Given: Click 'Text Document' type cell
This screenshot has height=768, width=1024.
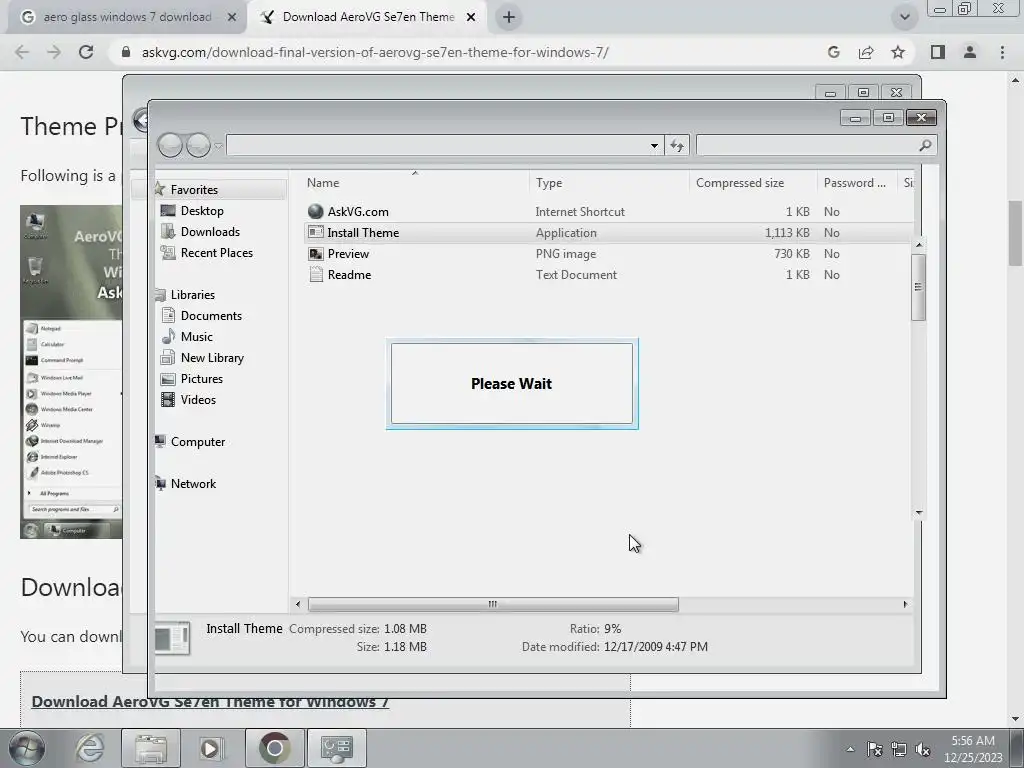Looking at the screenshot, I should tap(576, 274).
